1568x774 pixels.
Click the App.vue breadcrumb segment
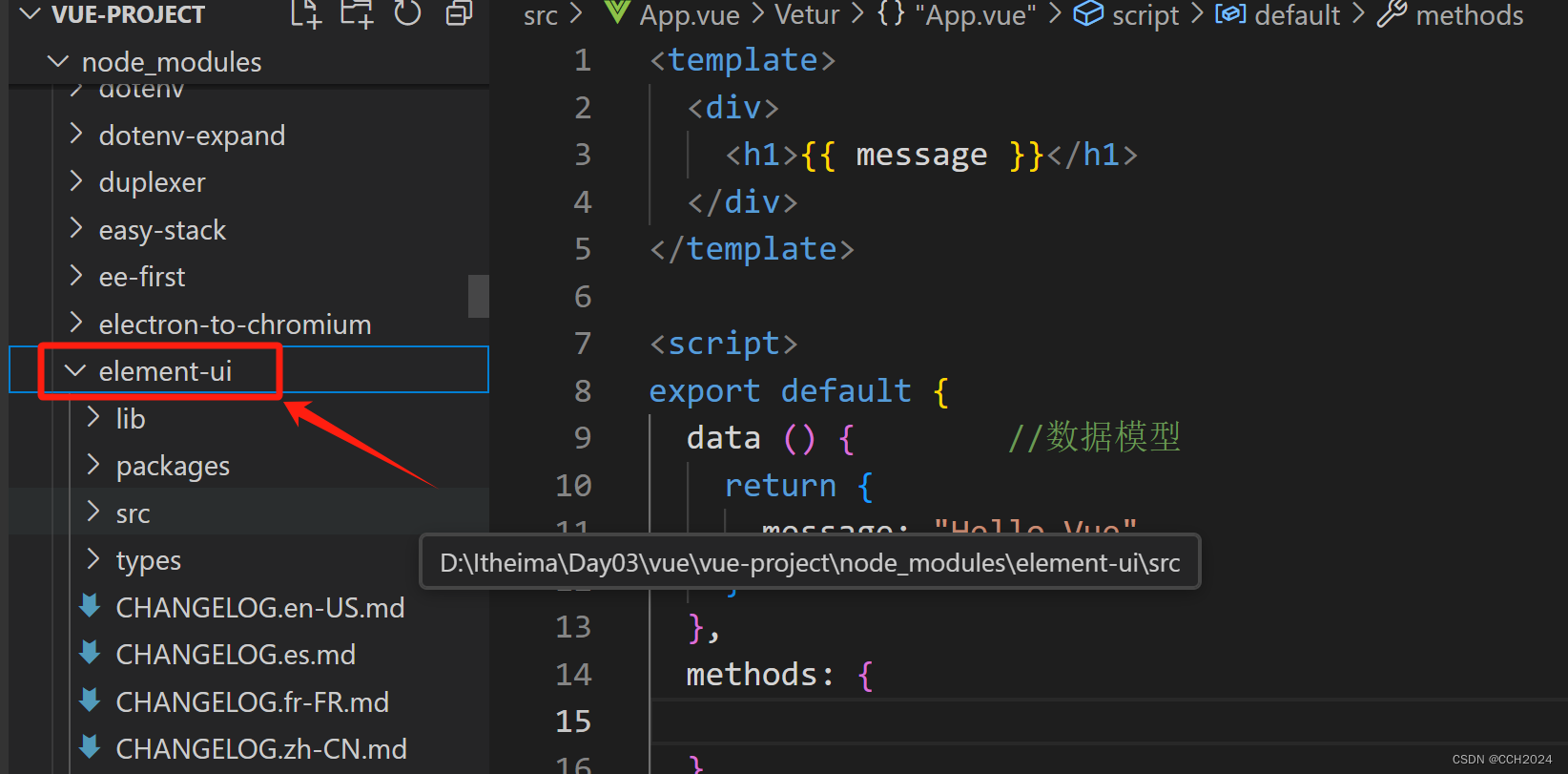coord(690,15)
